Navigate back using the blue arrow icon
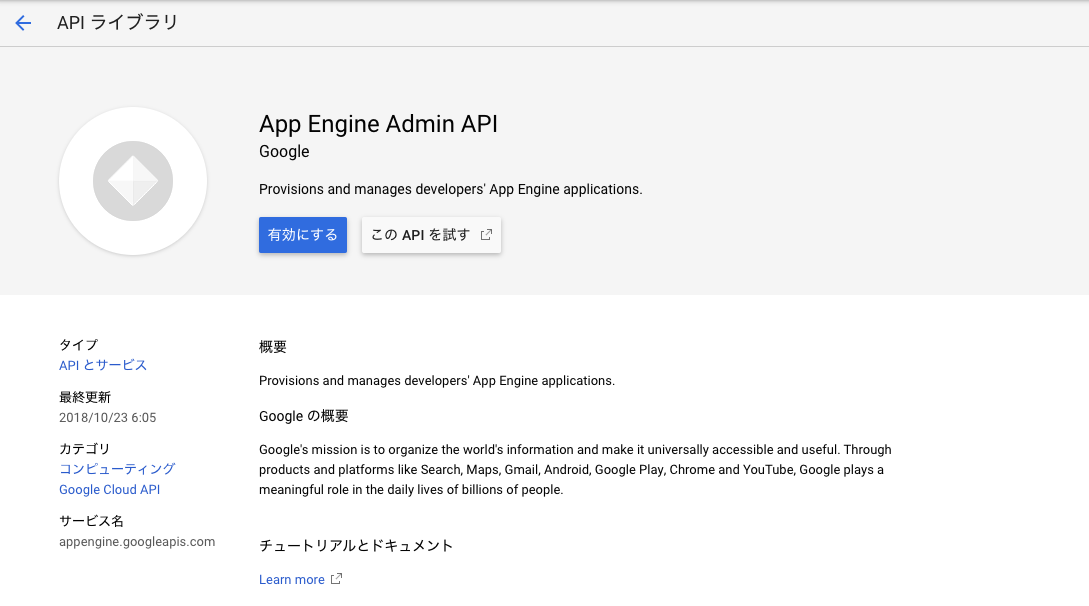Viewport: 1089px width, 606px height. [23, 22]
